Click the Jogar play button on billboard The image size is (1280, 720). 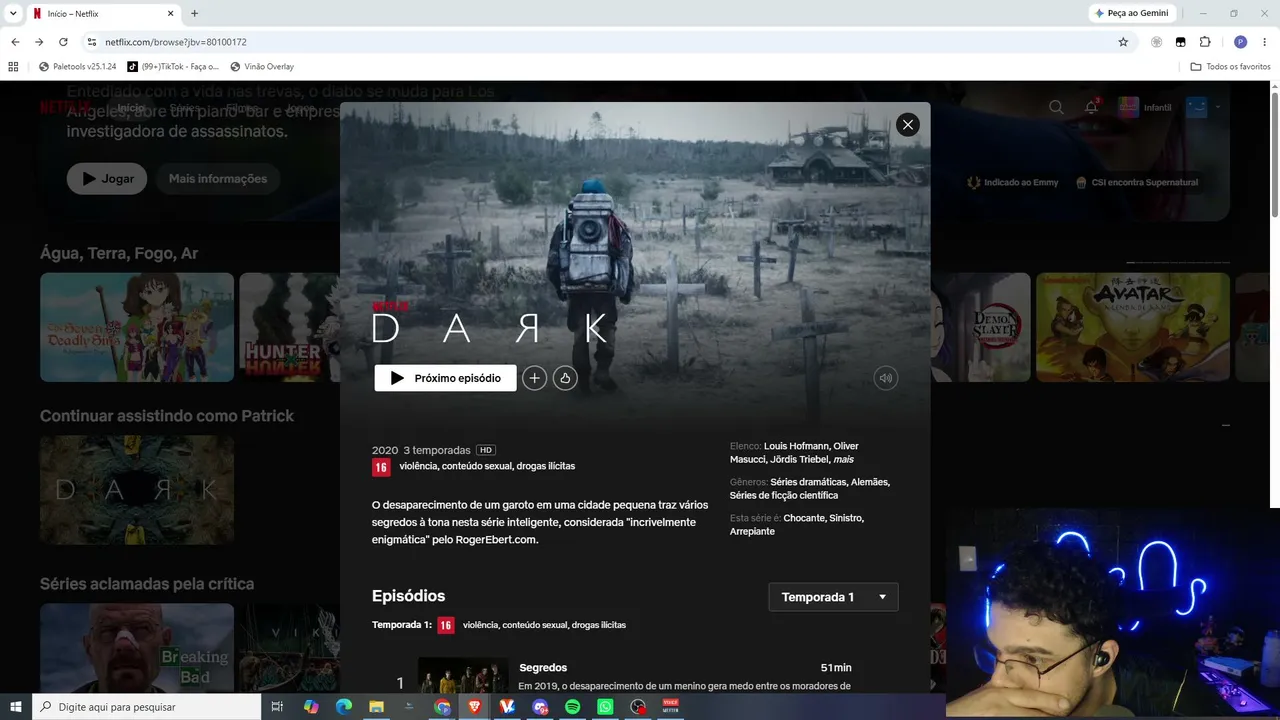pyautogui.click(x=107, y=179)
